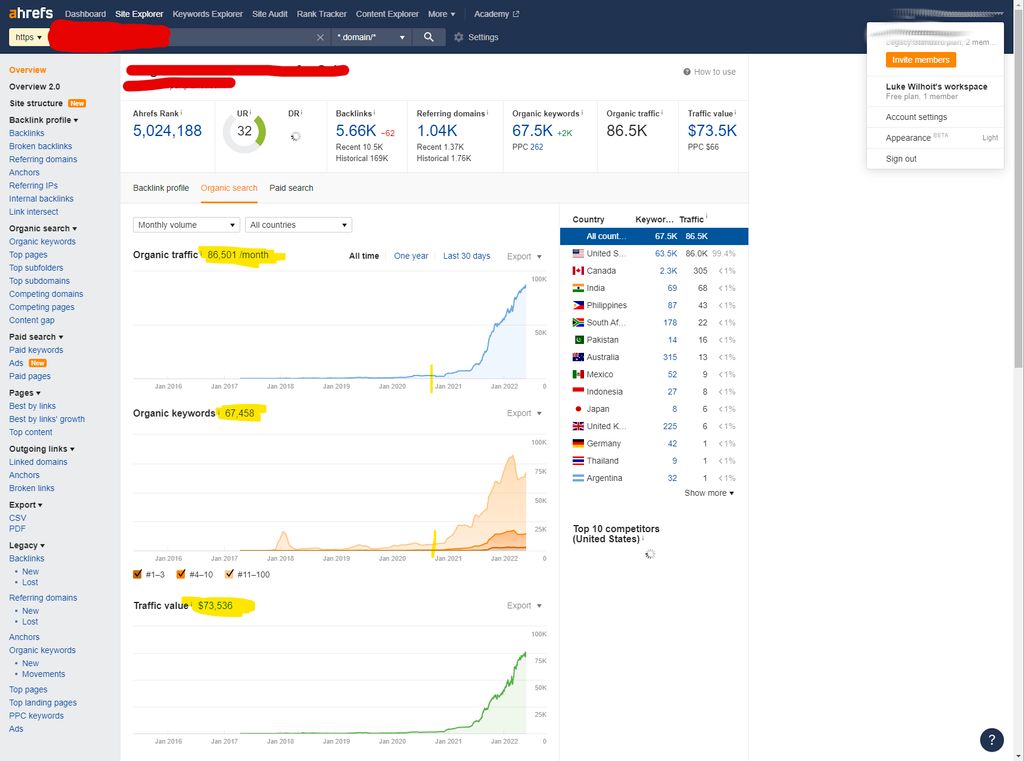
Task: Select the Organic search tab
Action: point(229,188)
